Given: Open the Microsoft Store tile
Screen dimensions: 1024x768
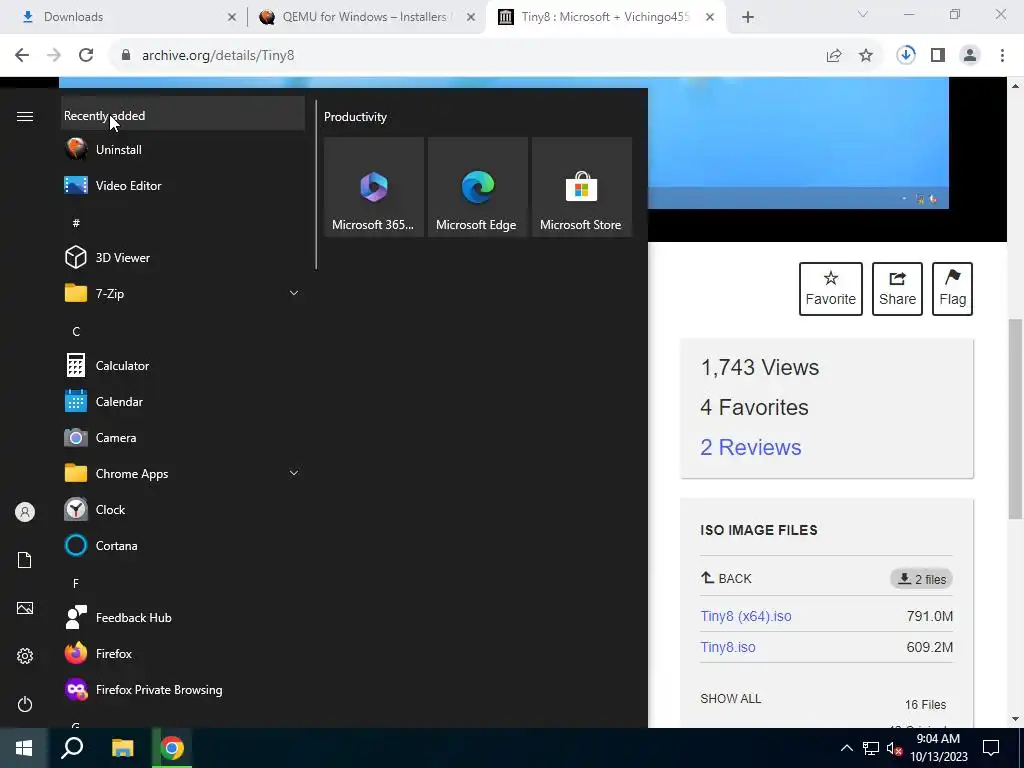Looking at the screenshot, I should pyautogui.click(x=581, y=187).
